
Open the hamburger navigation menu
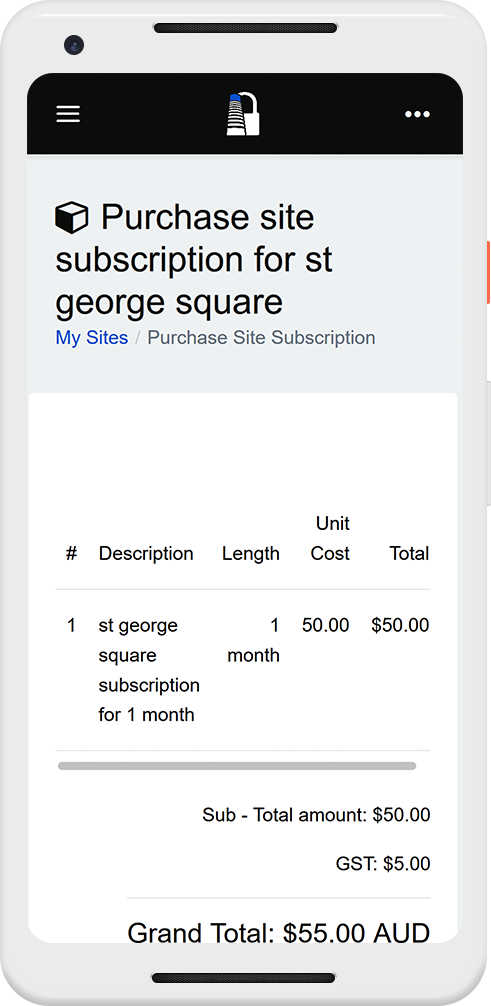click(68, 114)
